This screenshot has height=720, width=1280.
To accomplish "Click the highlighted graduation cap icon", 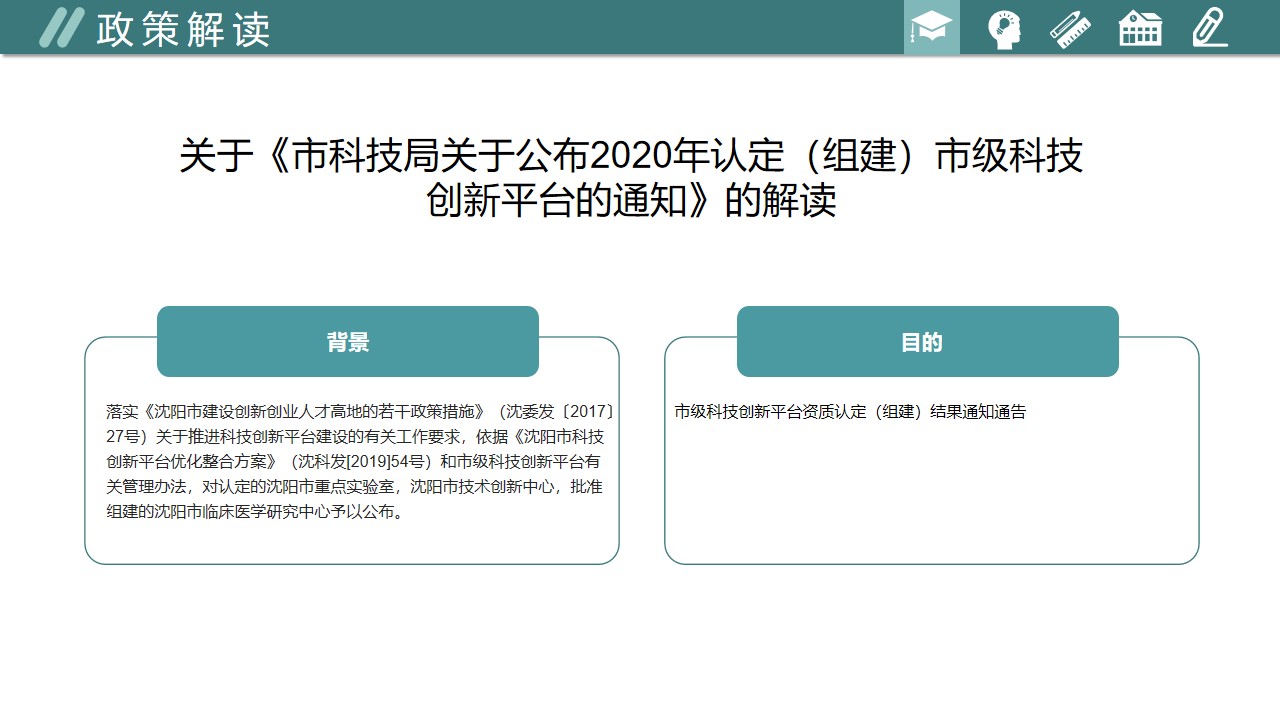I will pyautogui.click(x=931, y=28).
